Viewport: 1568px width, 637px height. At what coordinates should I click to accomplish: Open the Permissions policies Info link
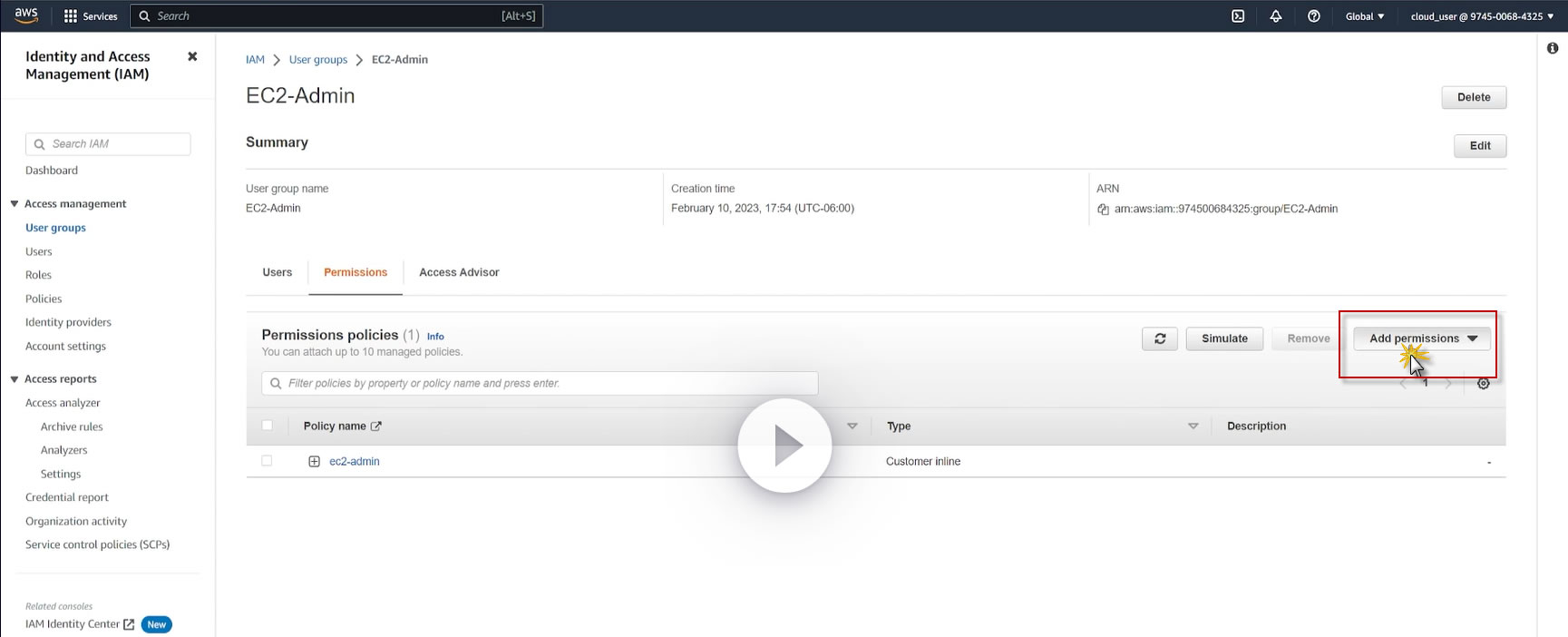coord(435,337)
